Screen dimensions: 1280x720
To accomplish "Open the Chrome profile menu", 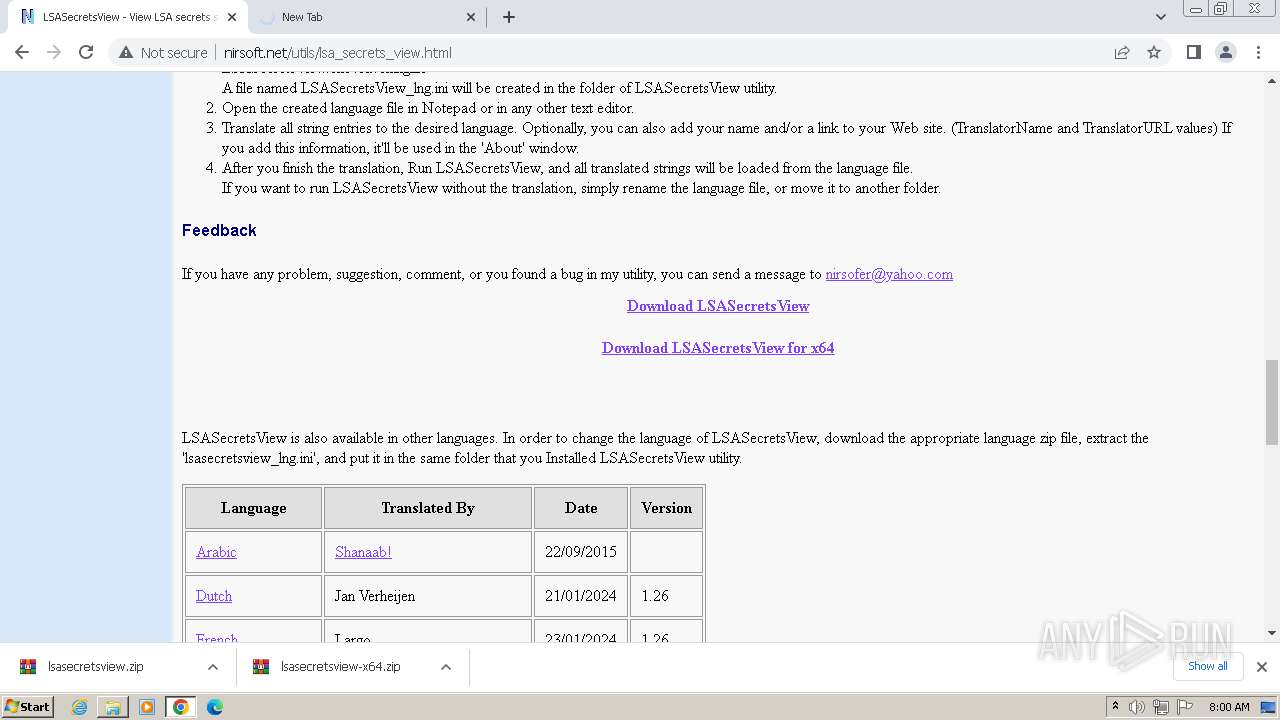I will 1225,52.
